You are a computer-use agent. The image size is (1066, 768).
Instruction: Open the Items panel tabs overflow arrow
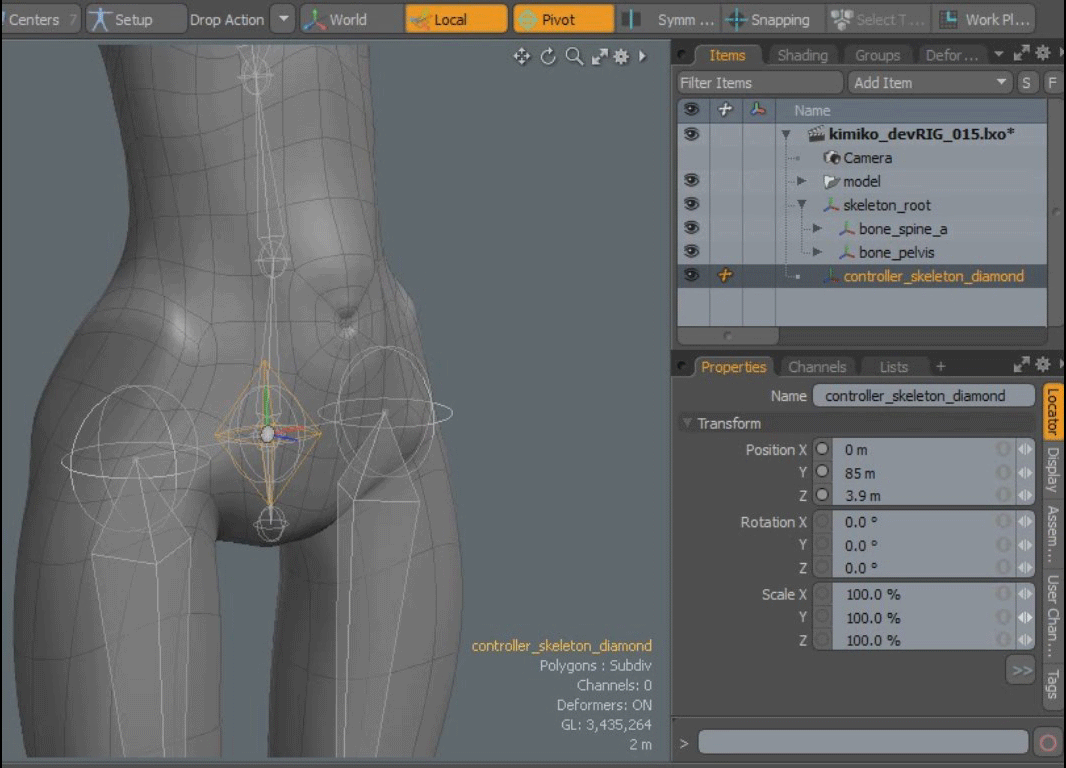(999, 54)
